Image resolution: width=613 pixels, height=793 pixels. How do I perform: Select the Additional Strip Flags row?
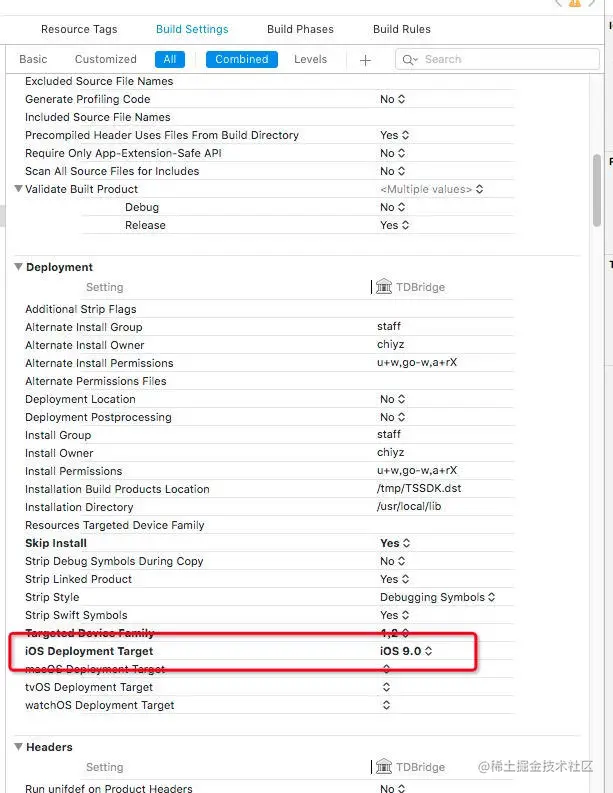(x=270, y=309)
